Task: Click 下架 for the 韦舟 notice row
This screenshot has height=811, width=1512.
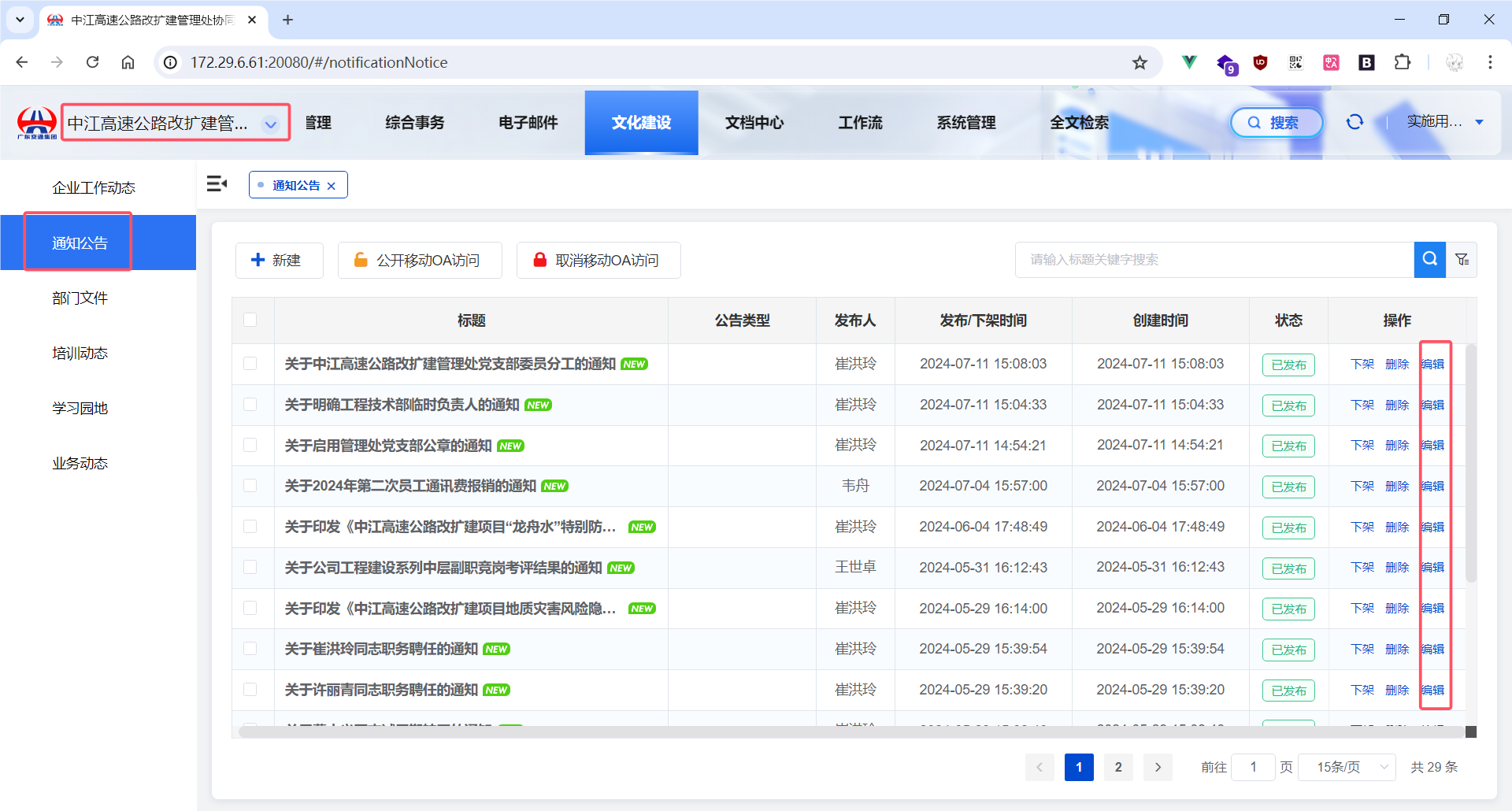Action: point(1362,486)
